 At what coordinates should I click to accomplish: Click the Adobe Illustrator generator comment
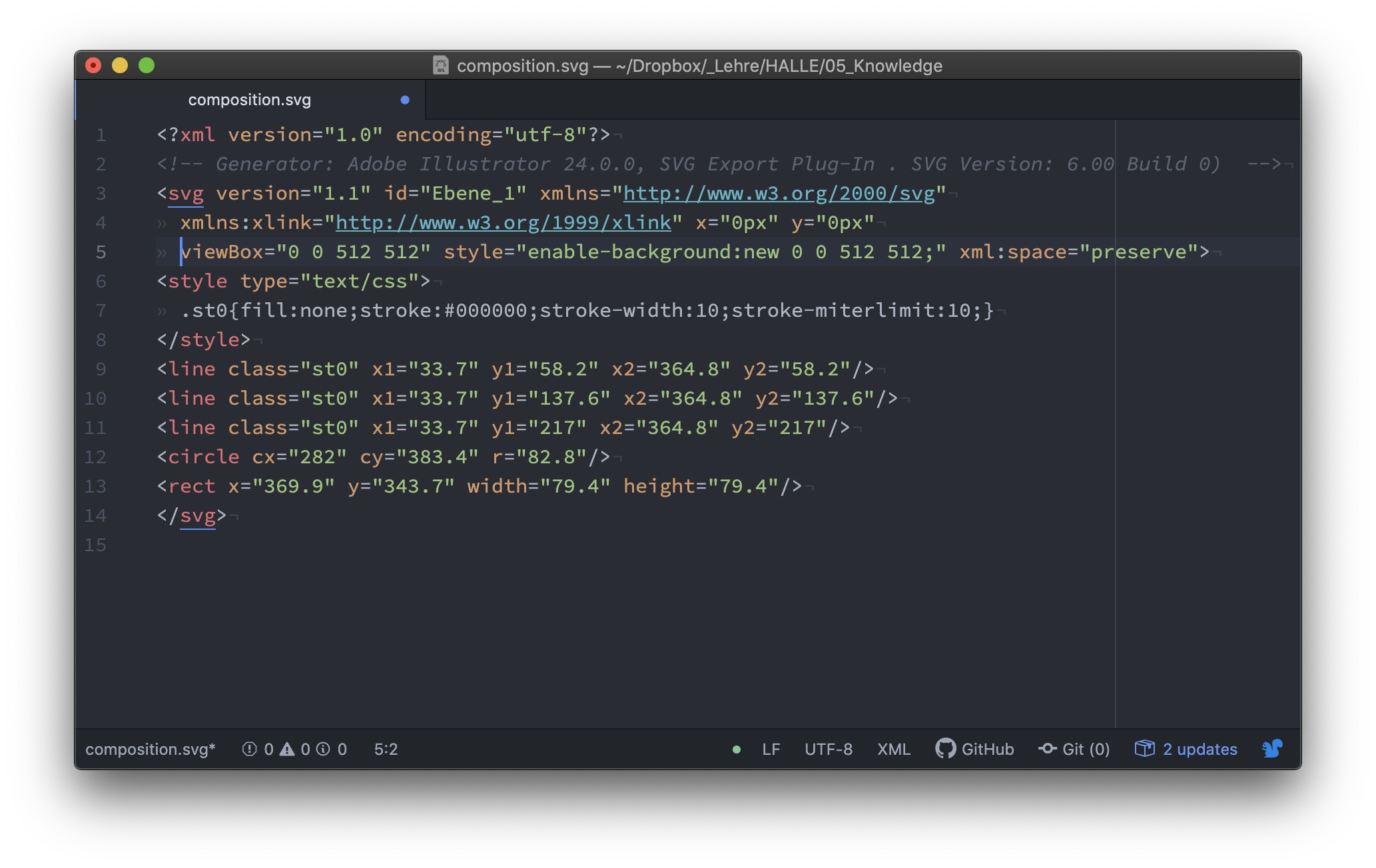click(719, 164)
